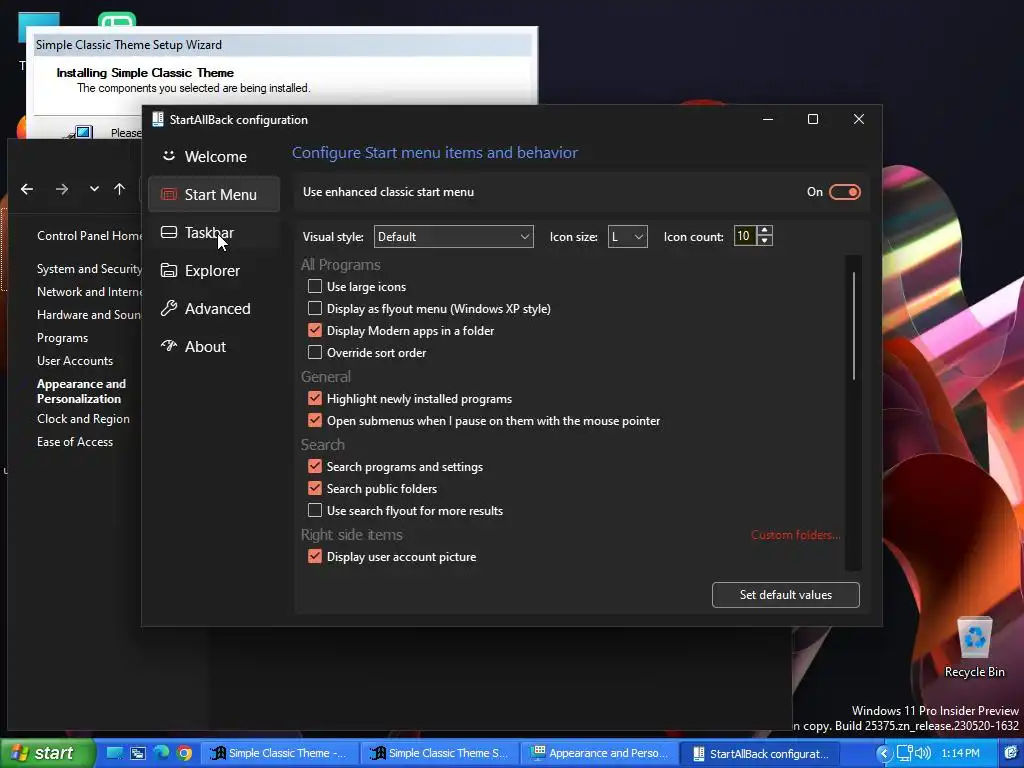Image resolution: width=1024 pixels, height=768 pixels.
Task: Click the forward arrow in Control Panel window
Action: pyautogui.click(x=62, y=189)
